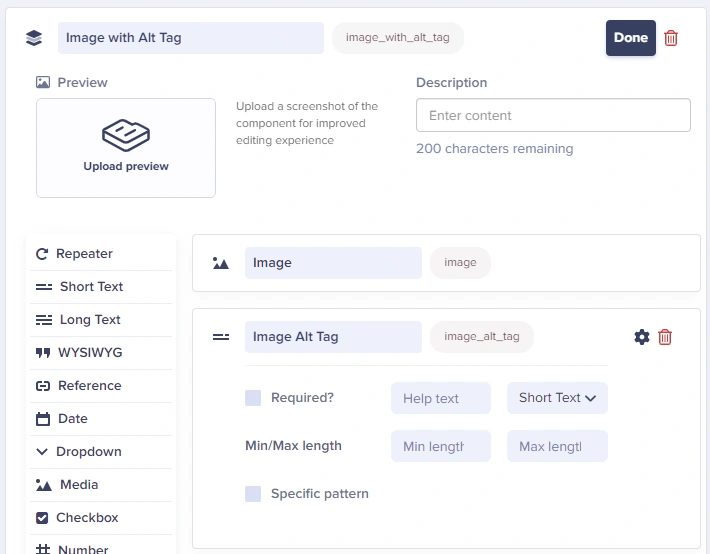Open settings gear for Image Alt Tag field

click(x=642, y=337)
